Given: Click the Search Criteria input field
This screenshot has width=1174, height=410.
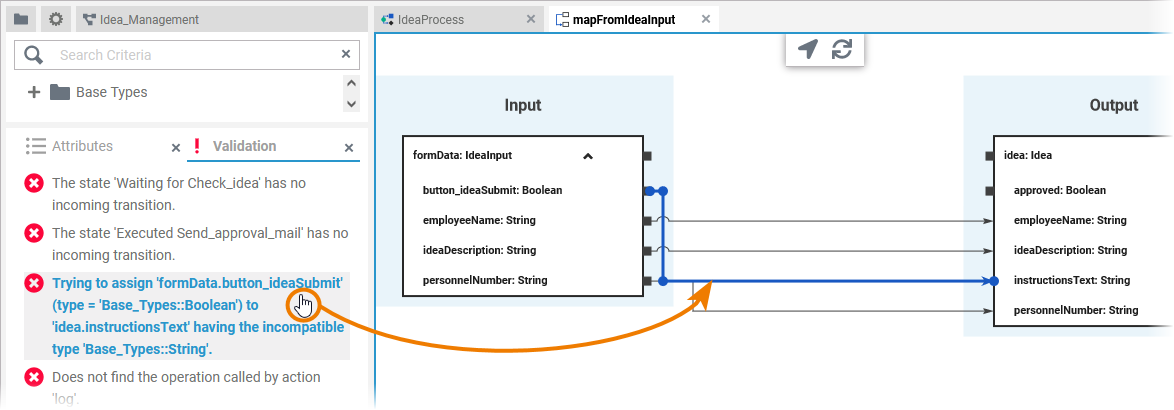Looking at the screenshot, I should (187, 55).
